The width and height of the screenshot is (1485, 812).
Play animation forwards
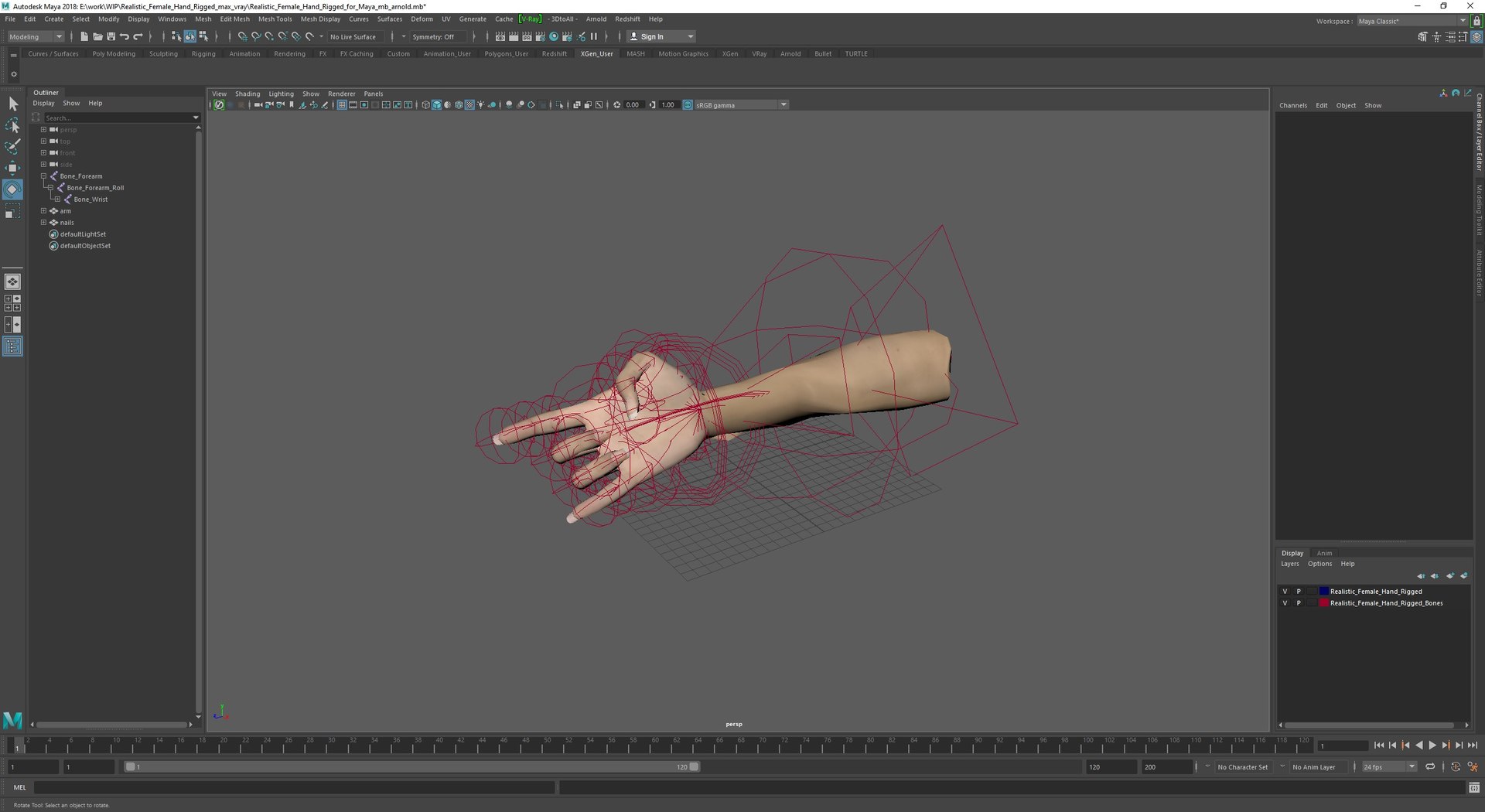pyautogui.click(x=1432, y=745)
